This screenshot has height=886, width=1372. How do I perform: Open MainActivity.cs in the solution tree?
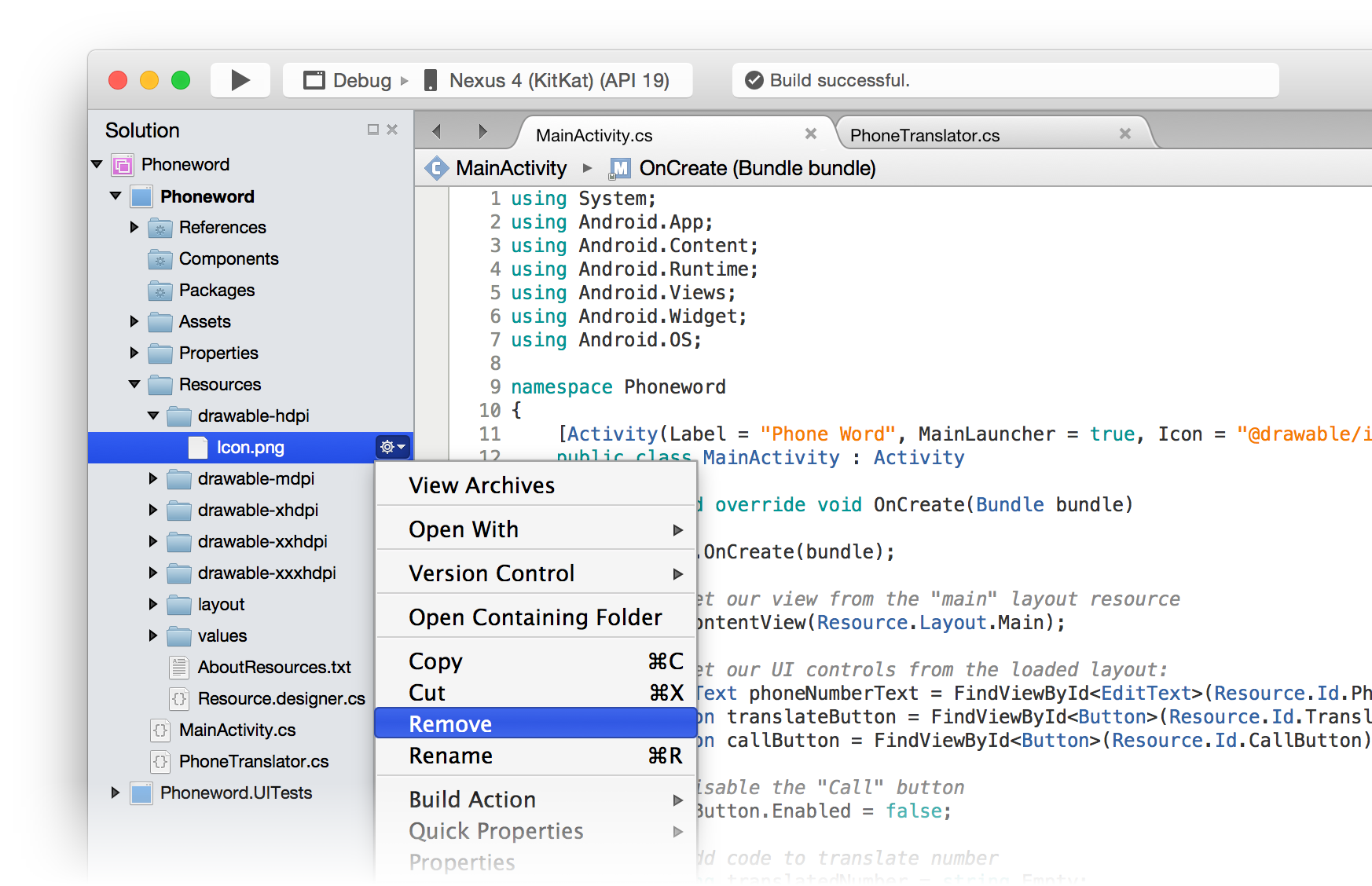pos(237,730)
